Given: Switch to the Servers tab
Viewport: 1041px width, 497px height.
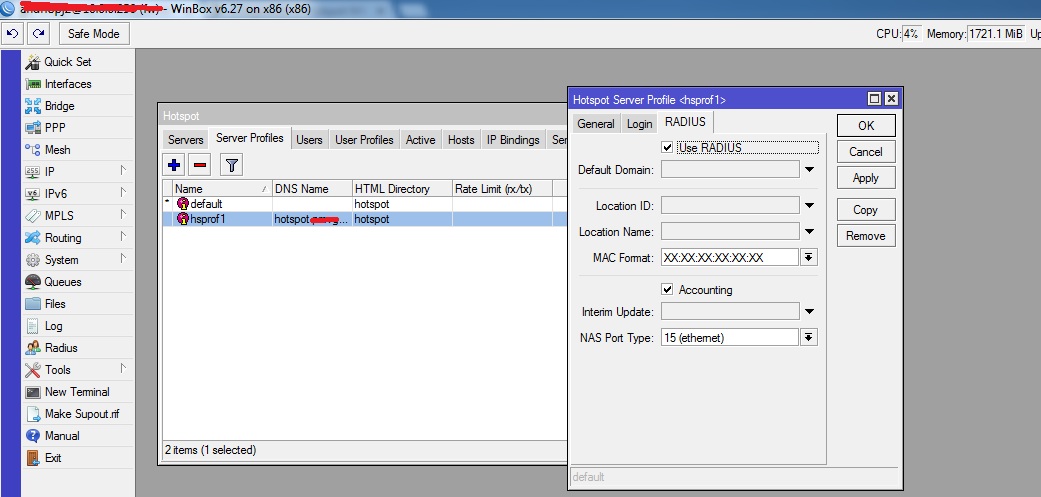Looking at the screenshot, I should click(x=185, y=140).
